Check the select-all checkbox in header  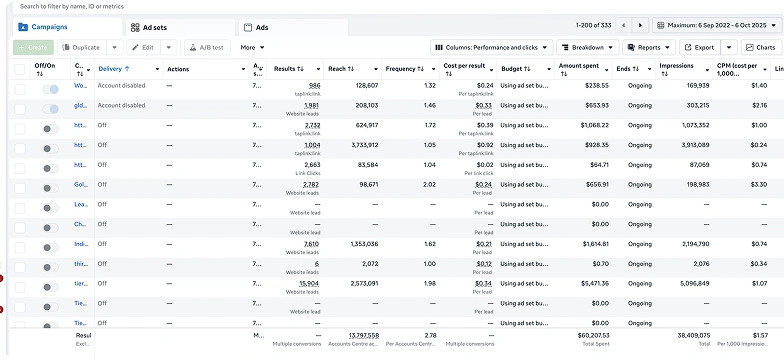pos(20,69)
